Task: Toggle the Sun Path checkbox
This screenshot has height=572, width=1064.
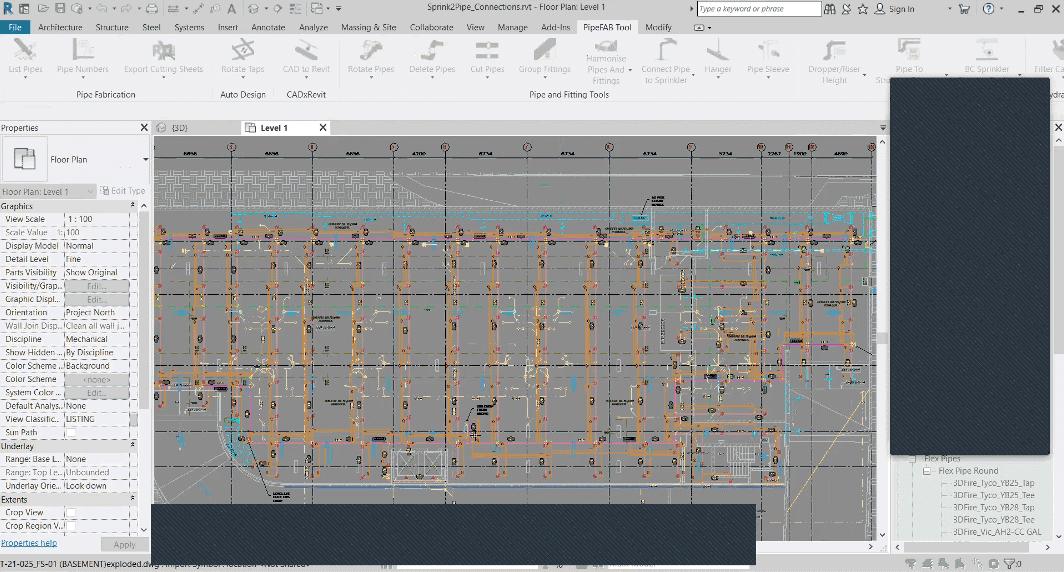Action: 71,433
